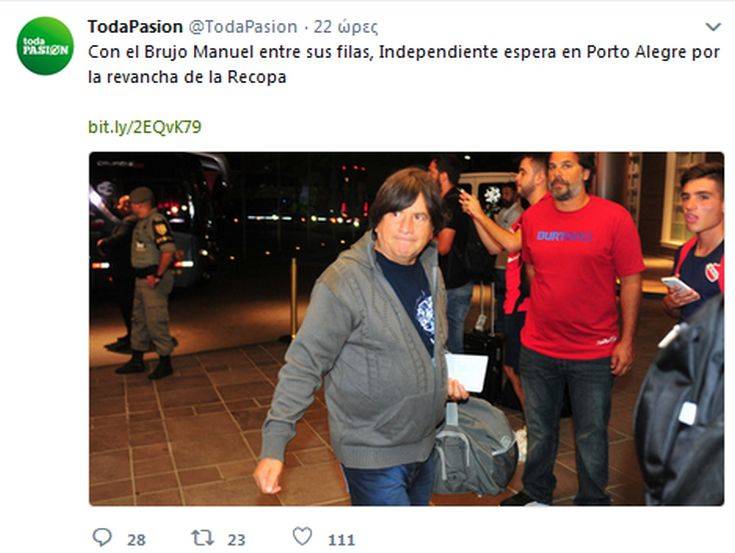The height and width of the screenshot is (553, 735).
Task: Click the second tweet line "la revancha de la Recopa"
Action: (187, 77)
